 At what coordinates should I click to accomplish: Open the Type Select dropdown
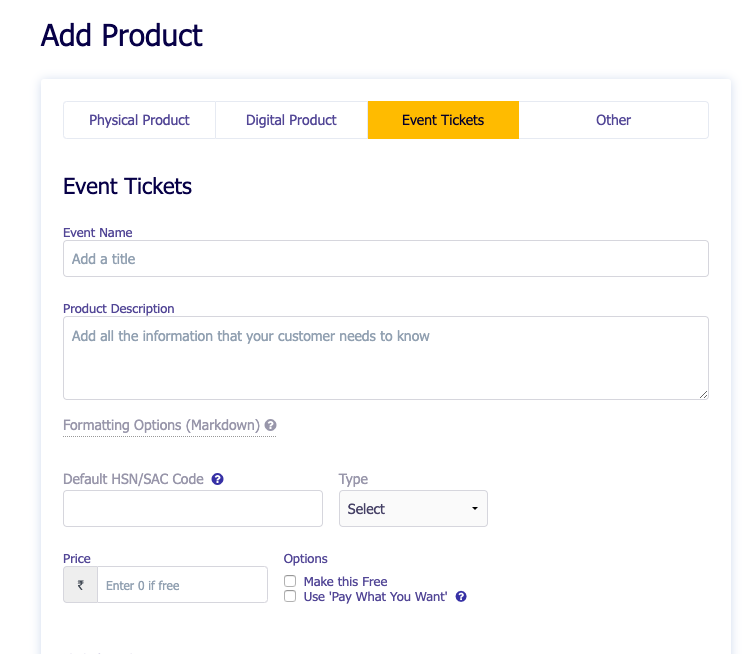[x=413, y=509]
